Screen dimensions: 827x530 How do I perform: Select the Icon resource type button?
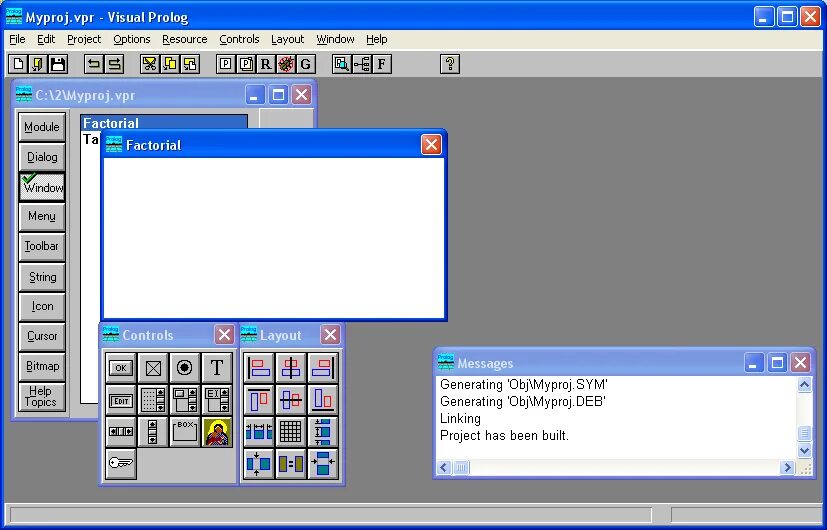[x=42, y=306]
